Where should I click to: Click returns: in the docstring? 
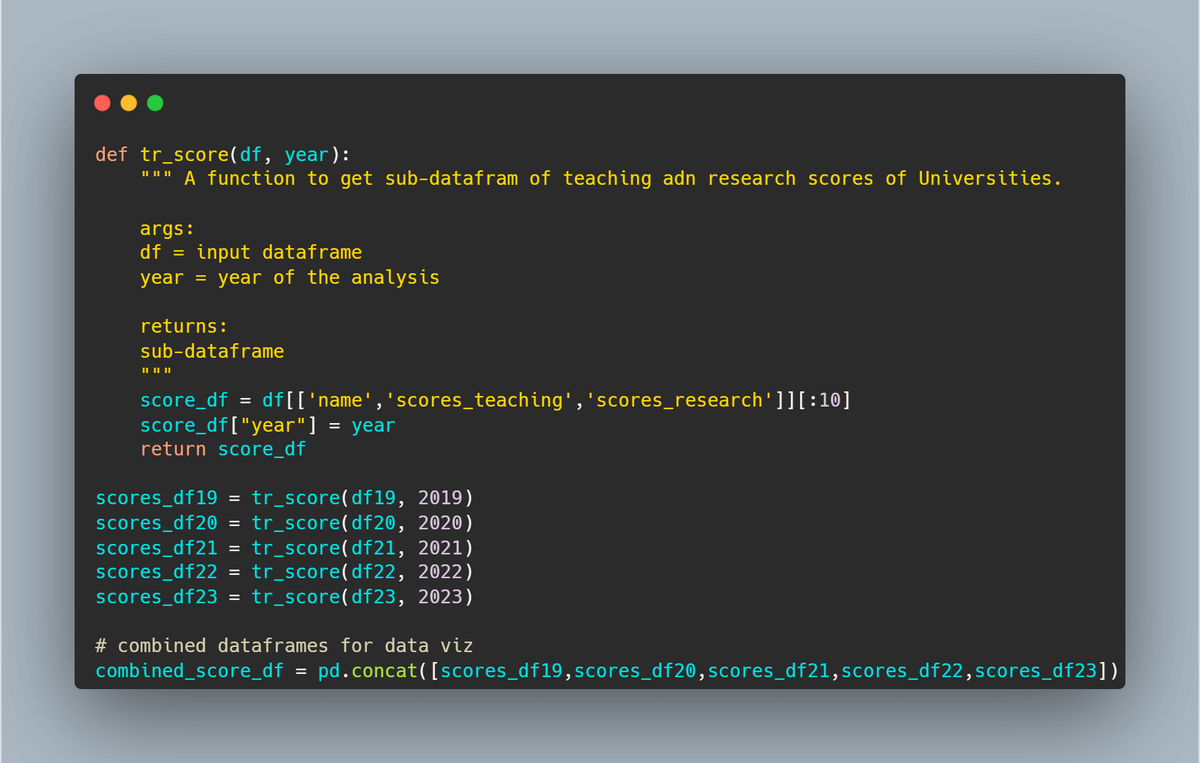click(184, 326)
